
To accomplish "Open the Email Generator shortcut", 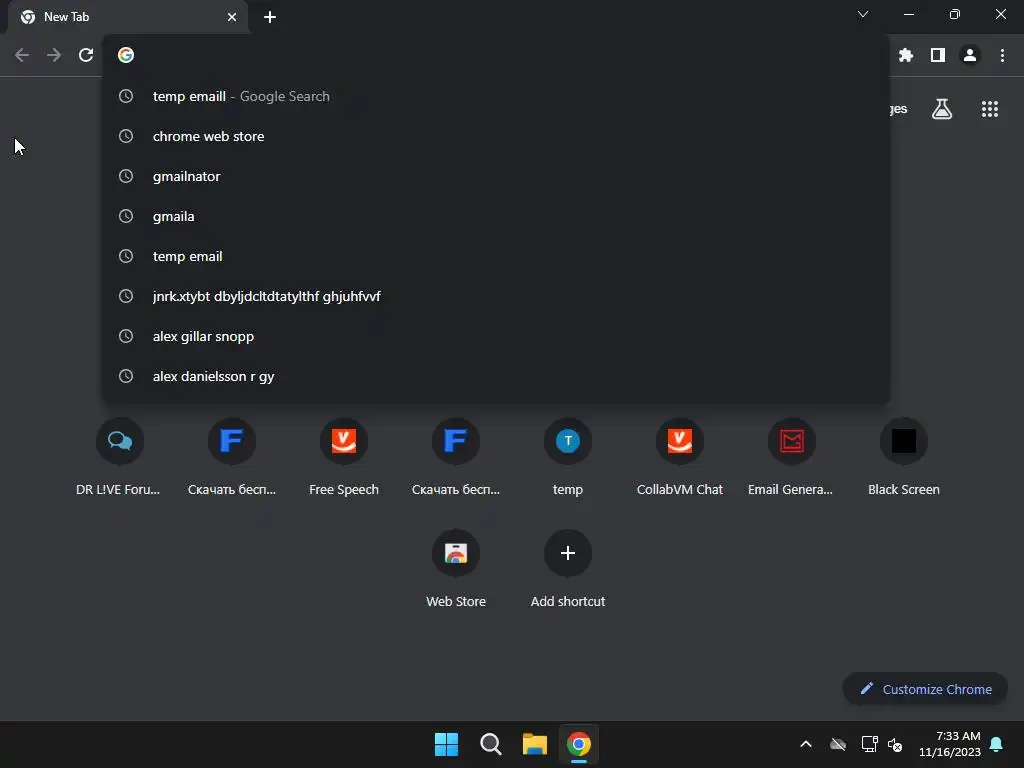I will click(792, 458).
